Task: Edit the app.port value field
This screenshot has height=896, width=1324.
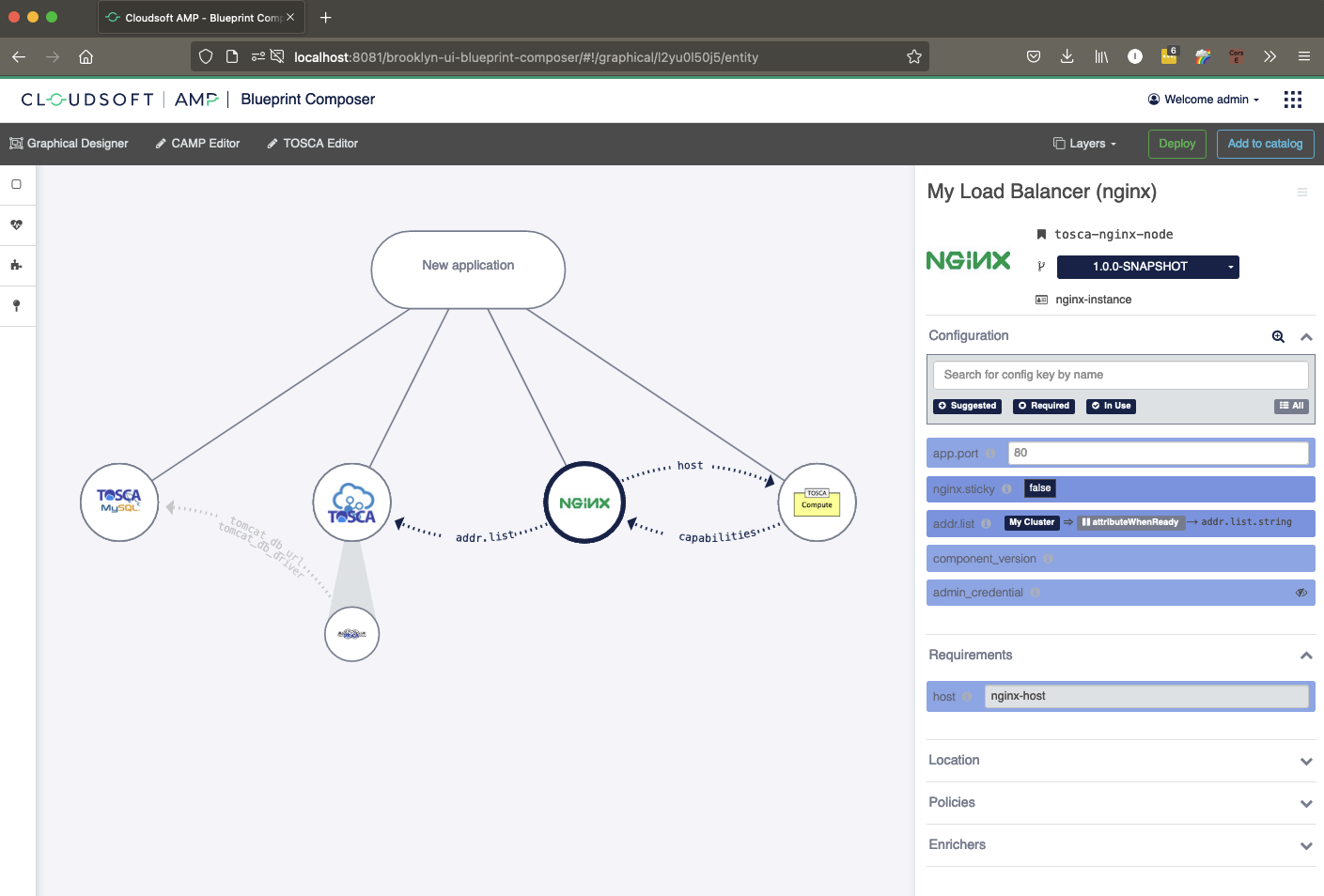Action: (x=1158, y=454)
